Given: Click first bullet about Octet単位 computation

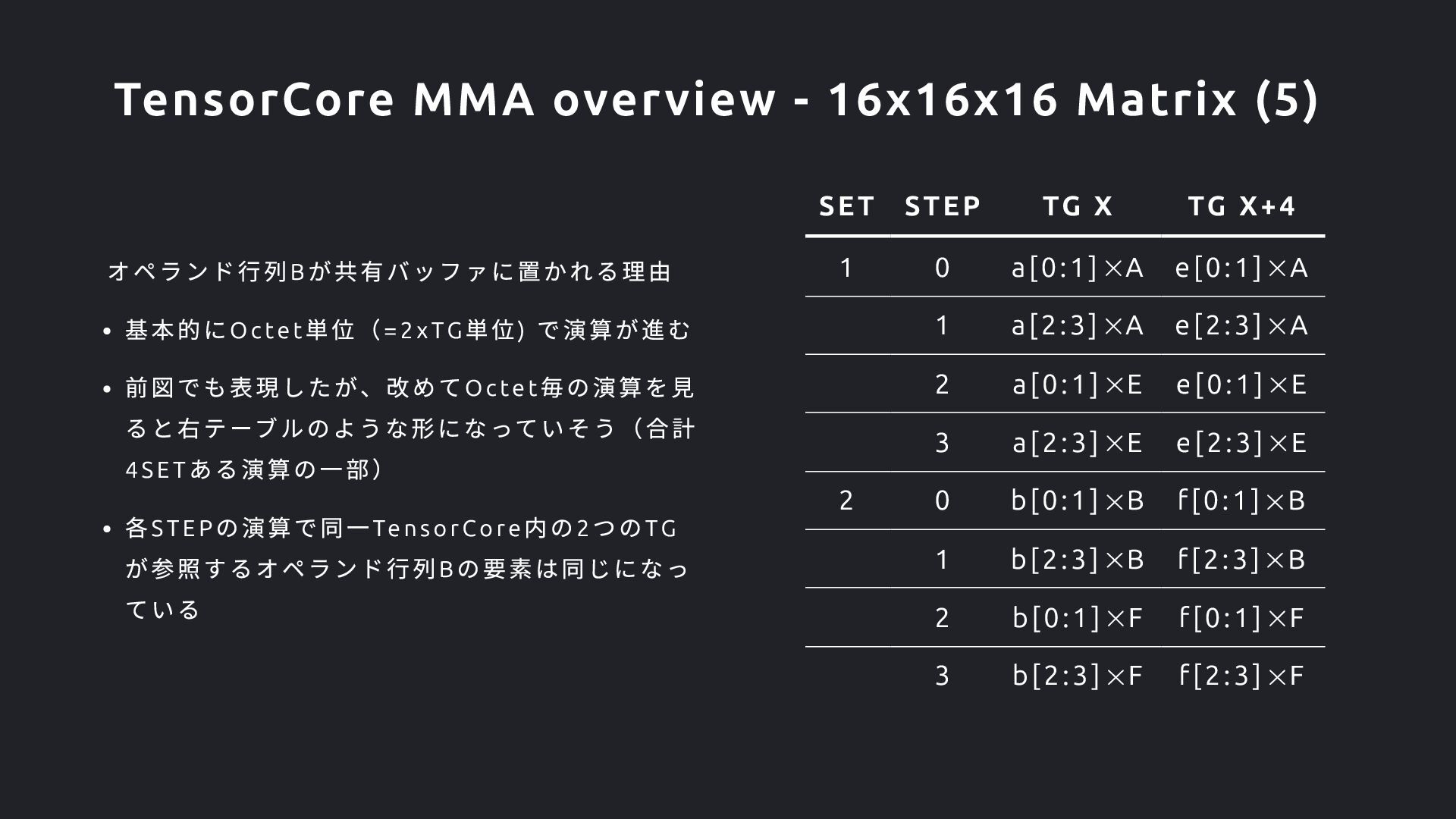Looking at the screenshot, I should pyautogui.click(x=408, y=330).
